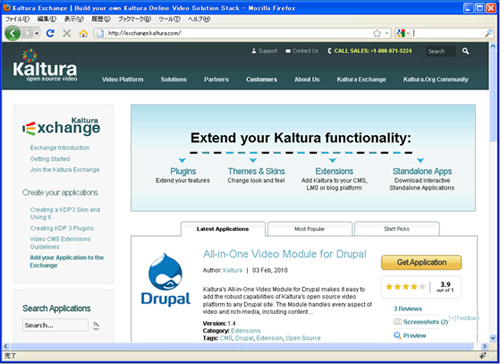
Task: Click the Search Applications magnifier button
Action: pyautogui.click(x=96, y=325)
